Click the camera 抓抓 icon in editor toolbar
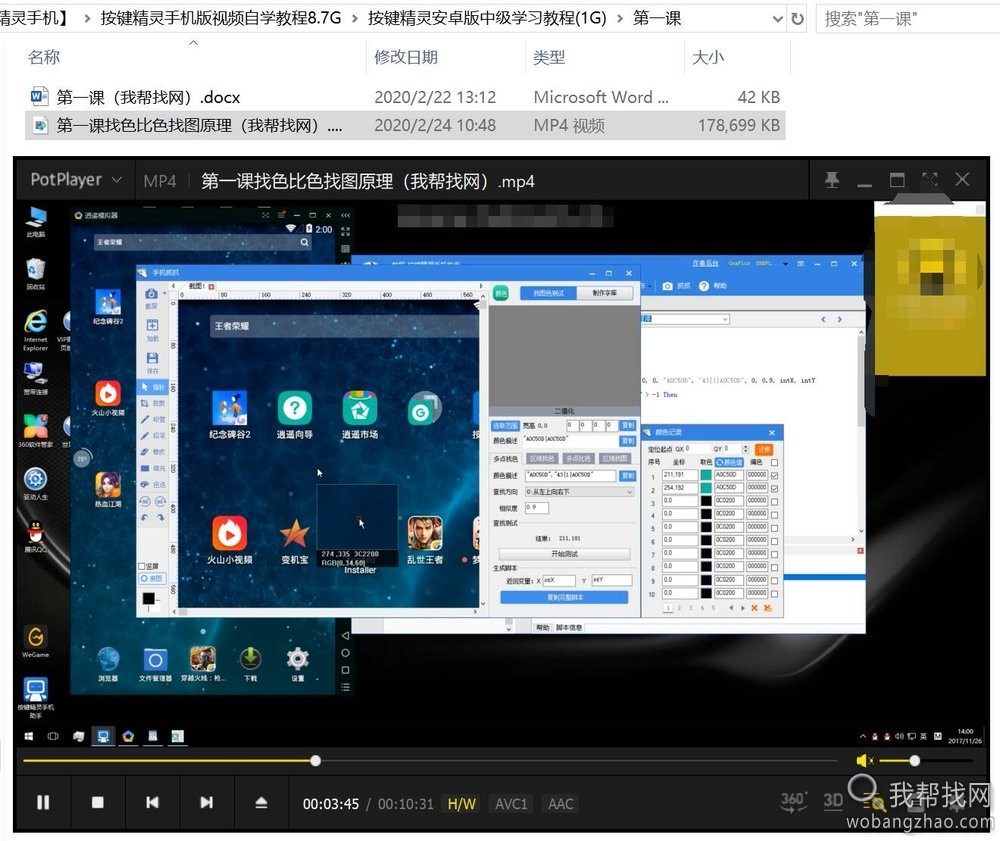The height and width of the screenshot is (841, 1000). (x=667, y=286)
